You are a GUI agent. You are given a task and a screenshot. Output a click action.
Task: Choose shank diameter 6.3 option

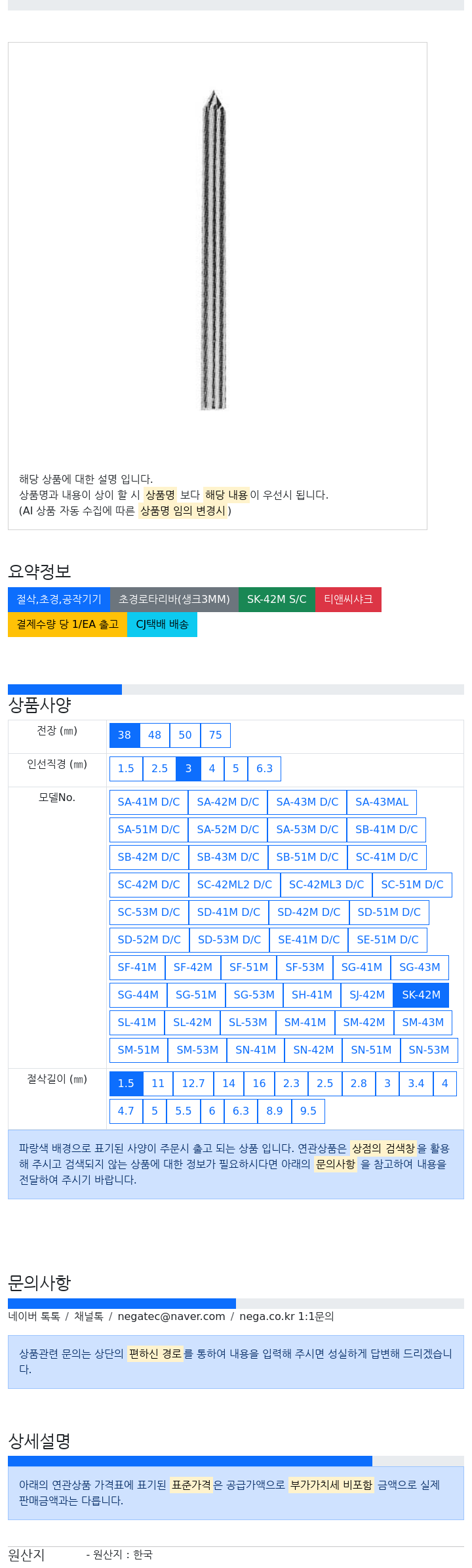click(264, 768)
